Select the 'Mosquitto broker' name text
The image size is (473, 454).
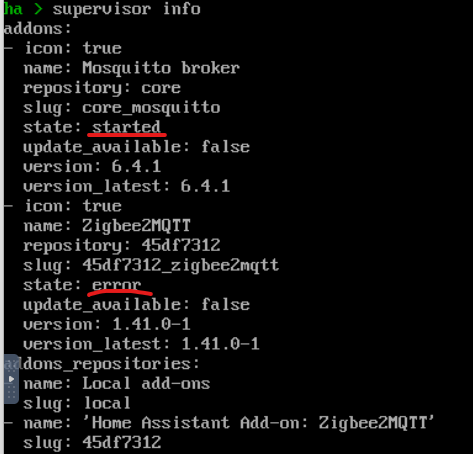tap(161, 68)
